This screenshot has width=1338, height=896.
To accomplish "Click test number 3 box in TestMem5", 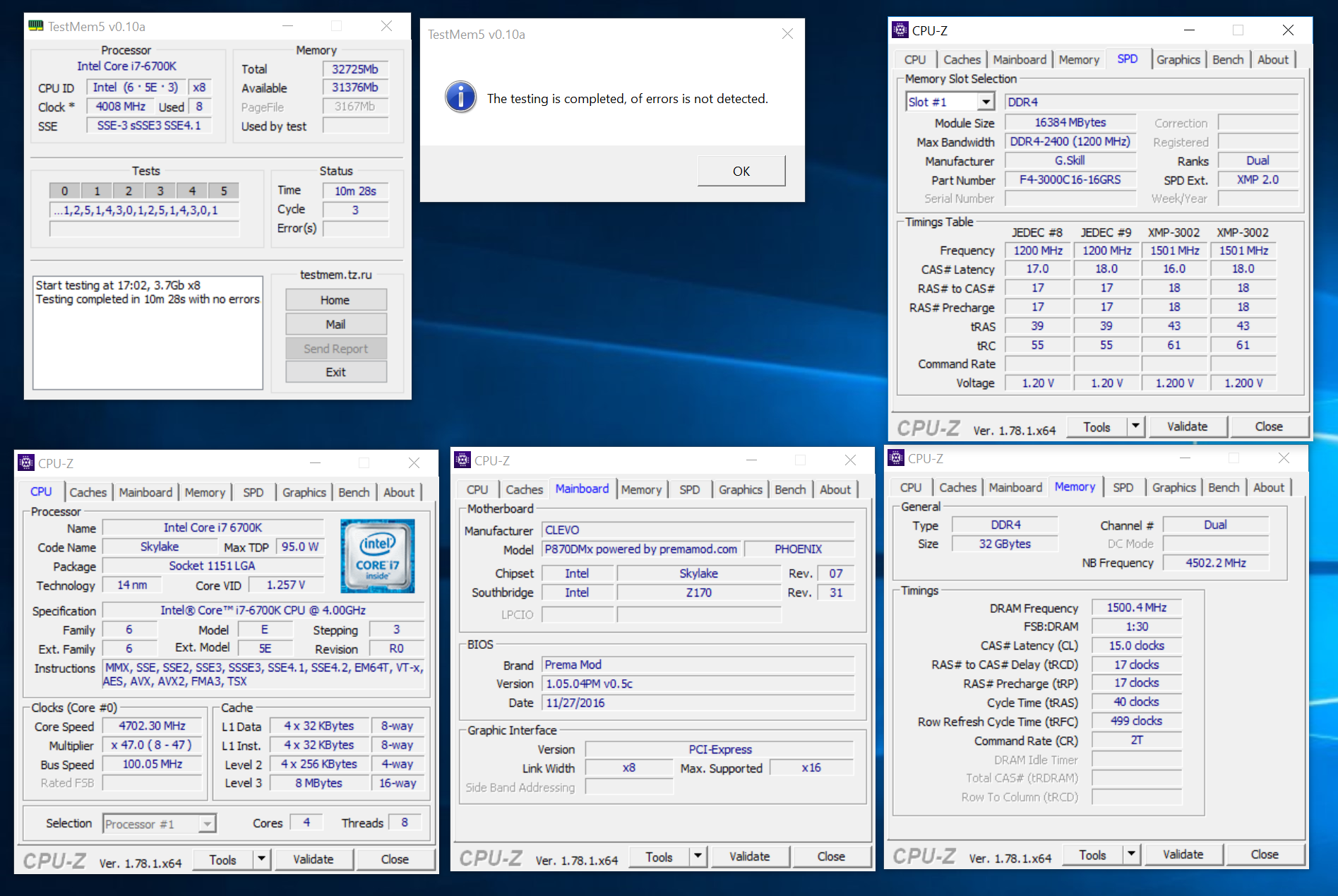I will click(x=160, y=191).
